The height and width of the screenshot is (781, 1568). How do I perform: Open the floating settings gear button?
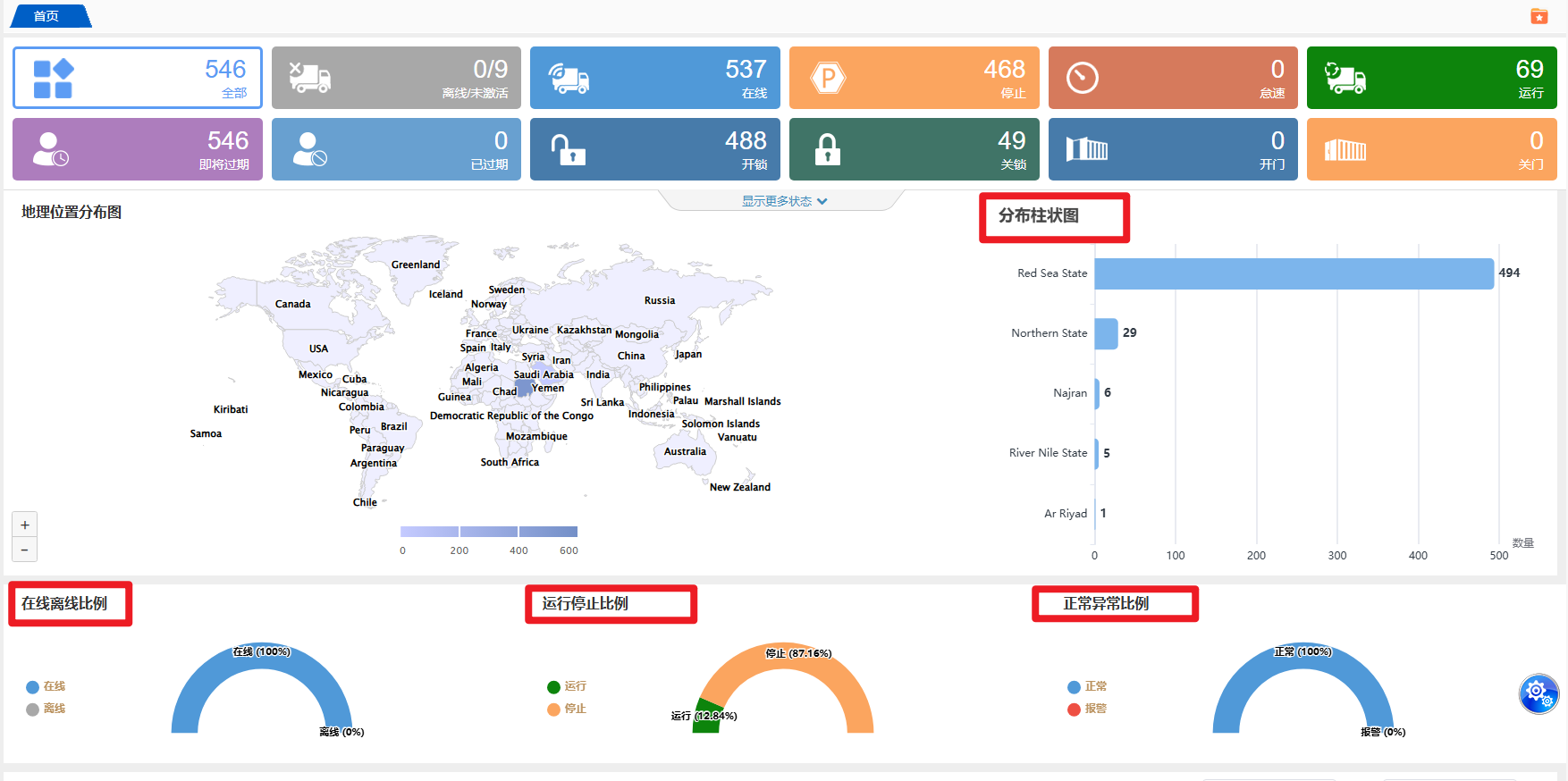click(x=1538, y=693)
